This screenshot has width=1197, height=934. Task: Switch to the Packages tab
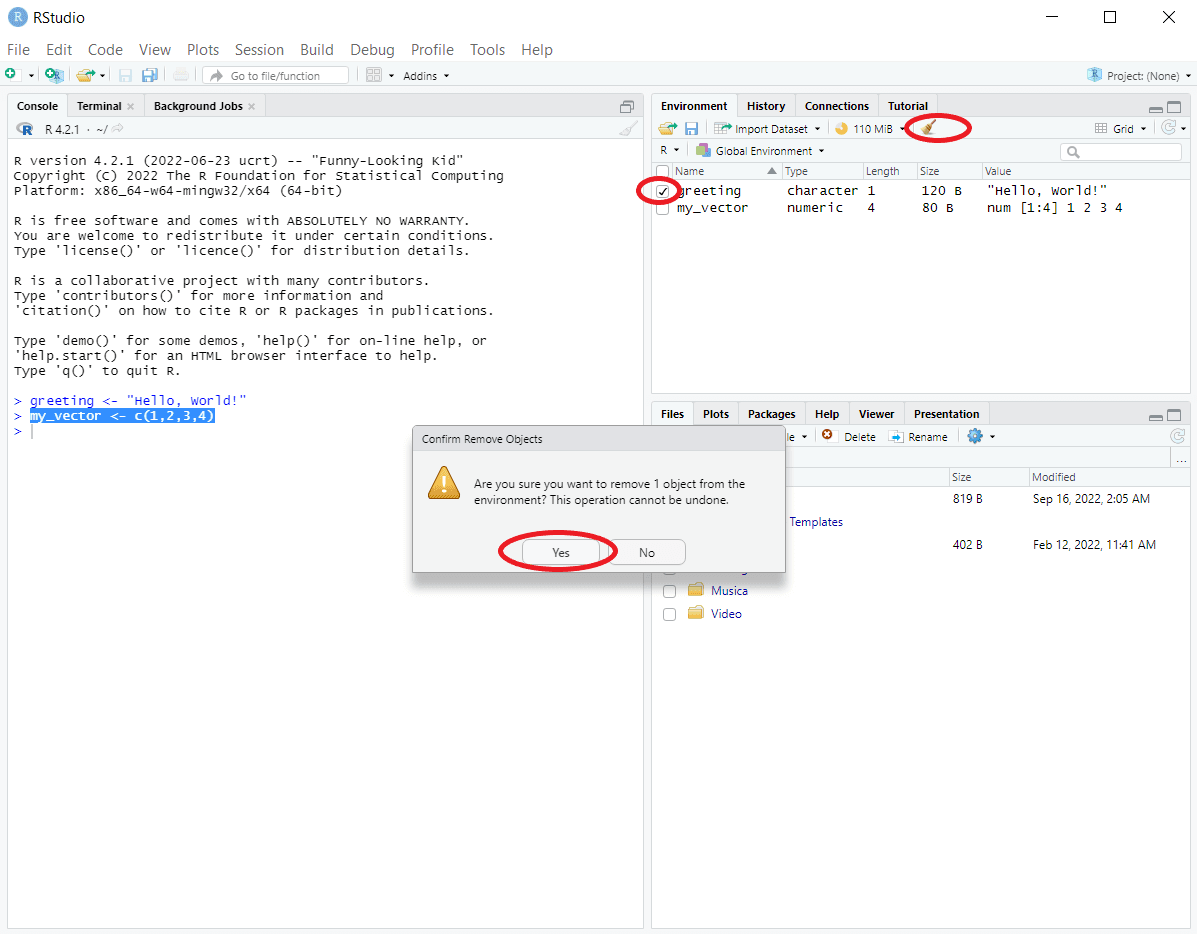(771, 414)
